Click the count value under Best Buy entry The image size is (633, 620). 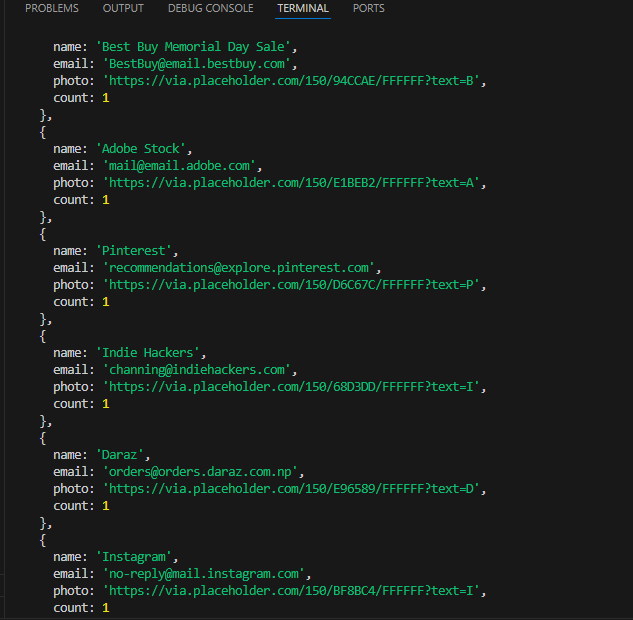[x=106, y=98]
